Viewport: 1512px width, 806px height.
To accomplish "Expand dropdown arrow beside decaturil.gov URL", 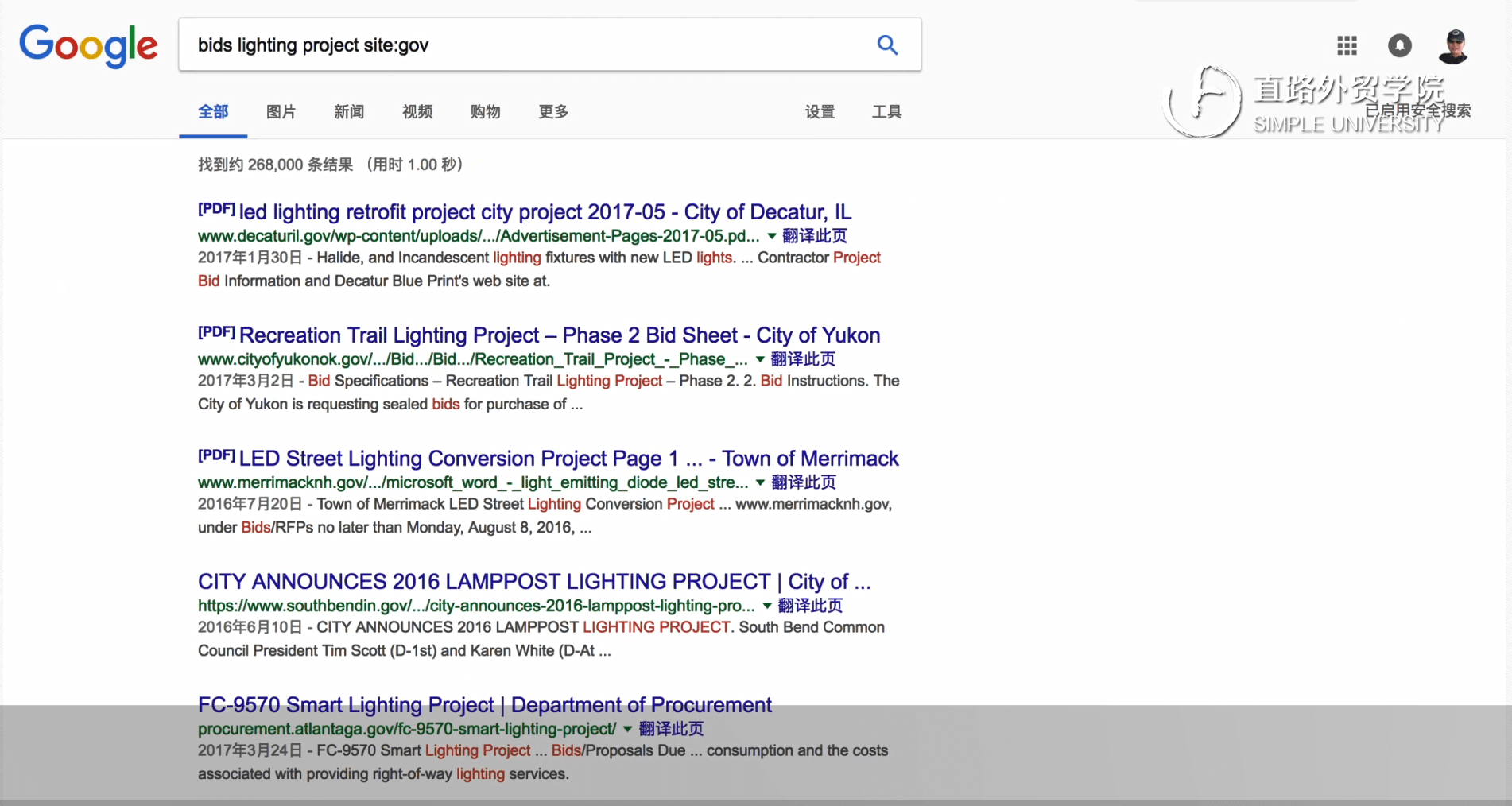I will coord(771,236).
